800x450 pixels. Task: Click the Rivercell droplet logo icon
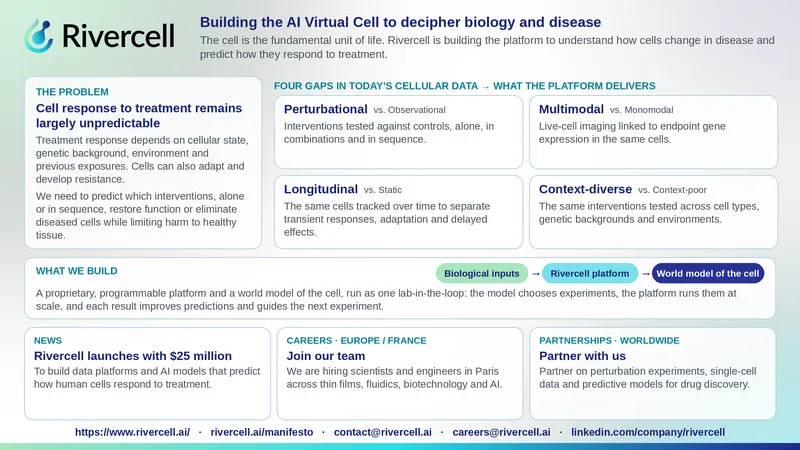pyautogui.click(x=39, y=36)
